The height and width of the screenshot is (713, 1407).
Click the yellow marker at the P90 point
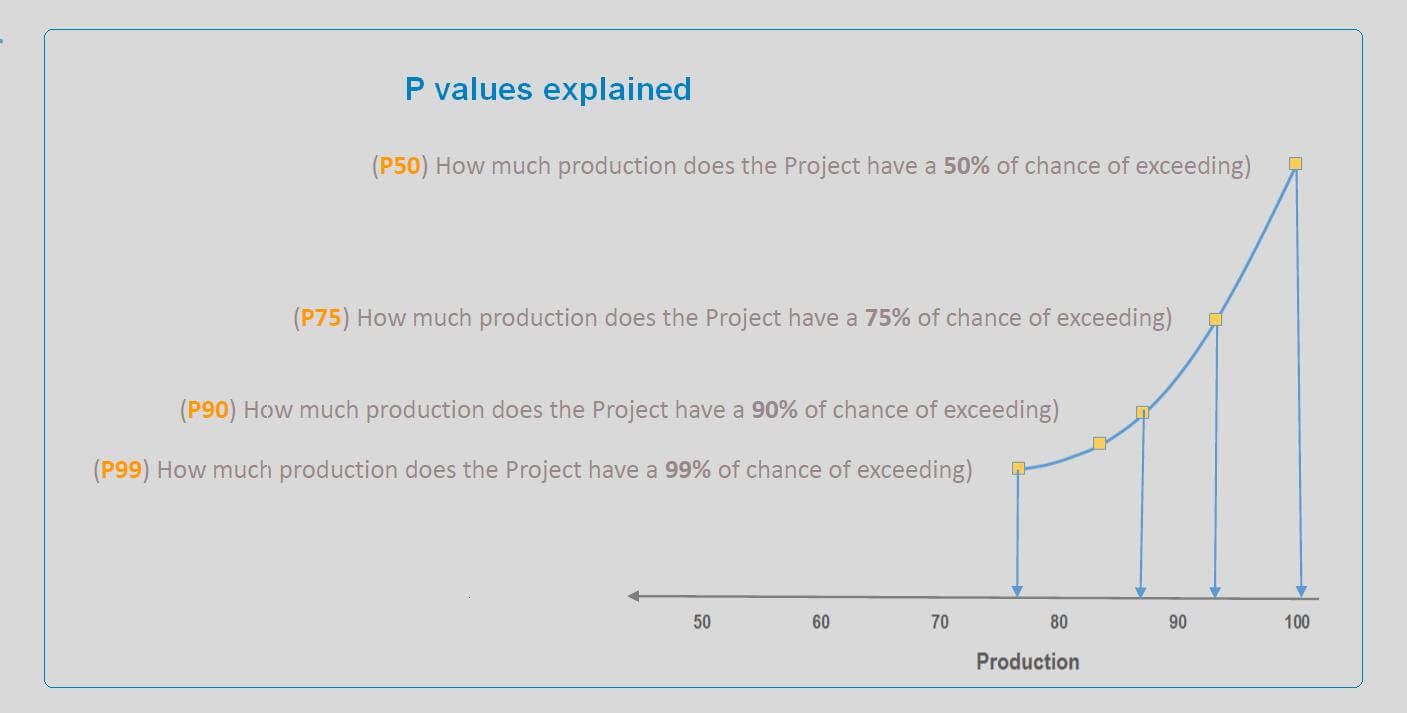click(1143, 412)
